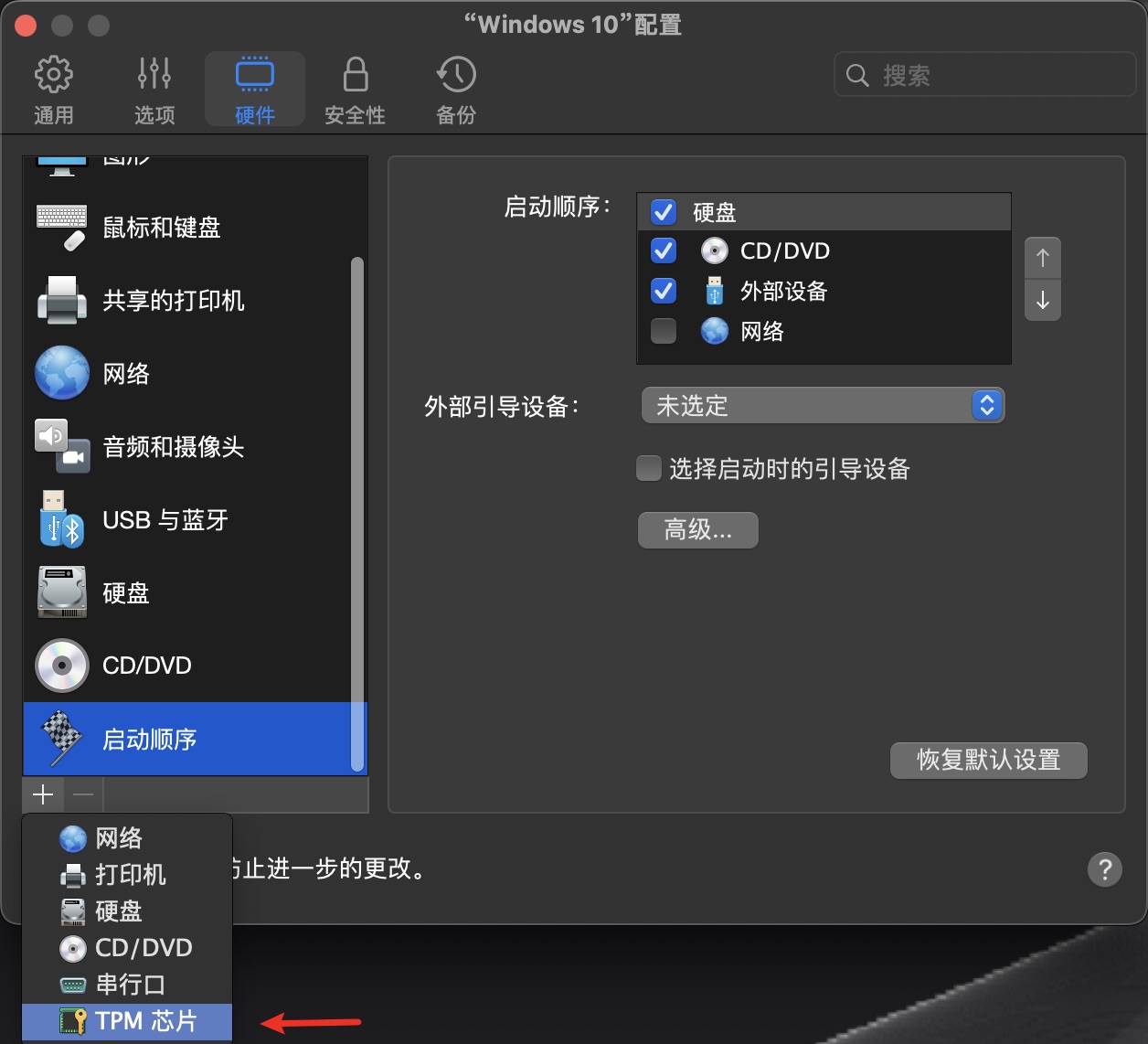This screenshot has width=1148, height=1044.
Task: Click the USB and Bluetooth icon
Action: click(62, 520)
